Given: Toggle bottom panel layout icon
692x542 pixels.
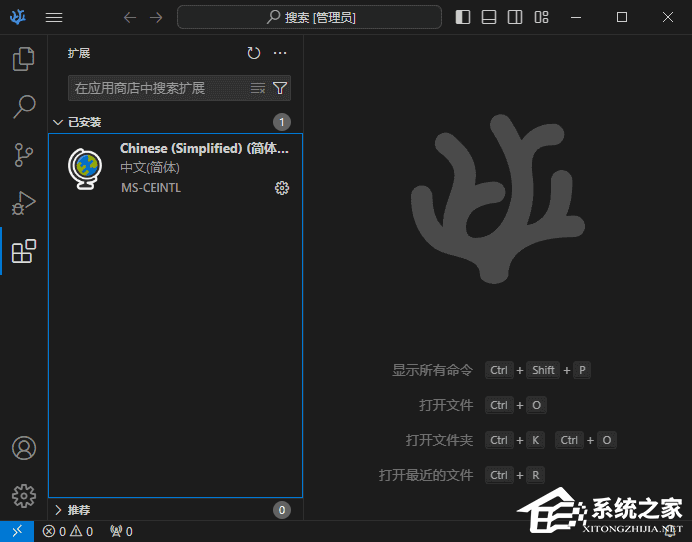Looking at the screenshot, I should coord(489,17).
